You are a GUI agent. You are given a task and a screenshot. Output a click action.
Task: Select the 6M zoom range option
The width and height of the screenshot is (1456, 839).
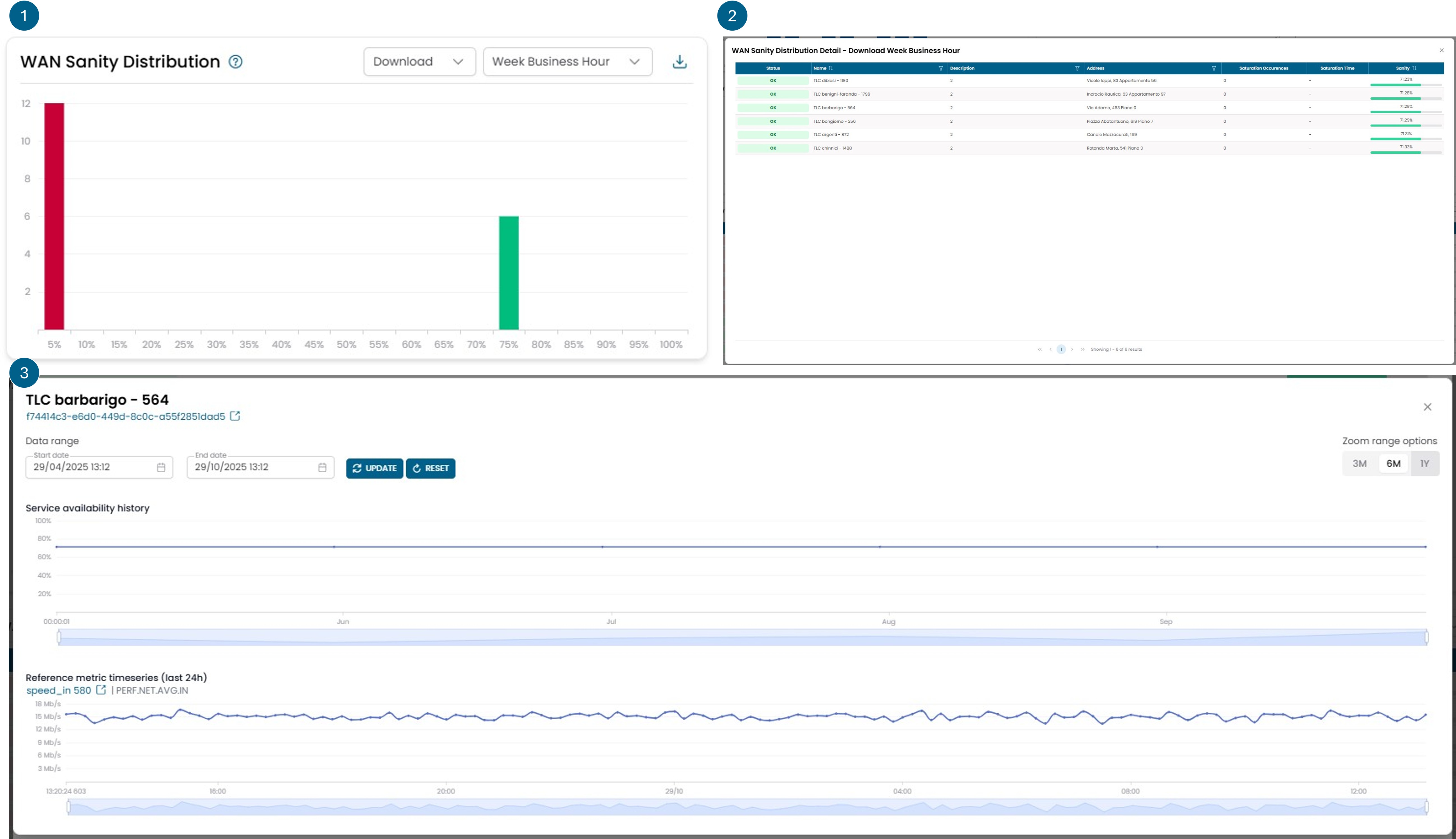1393,463
